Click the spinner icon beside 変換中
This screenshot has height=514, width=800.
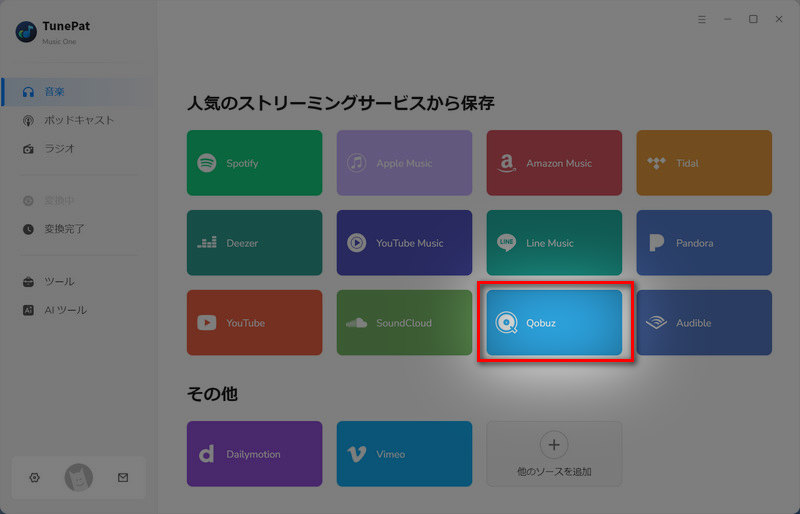coord(28,201)
